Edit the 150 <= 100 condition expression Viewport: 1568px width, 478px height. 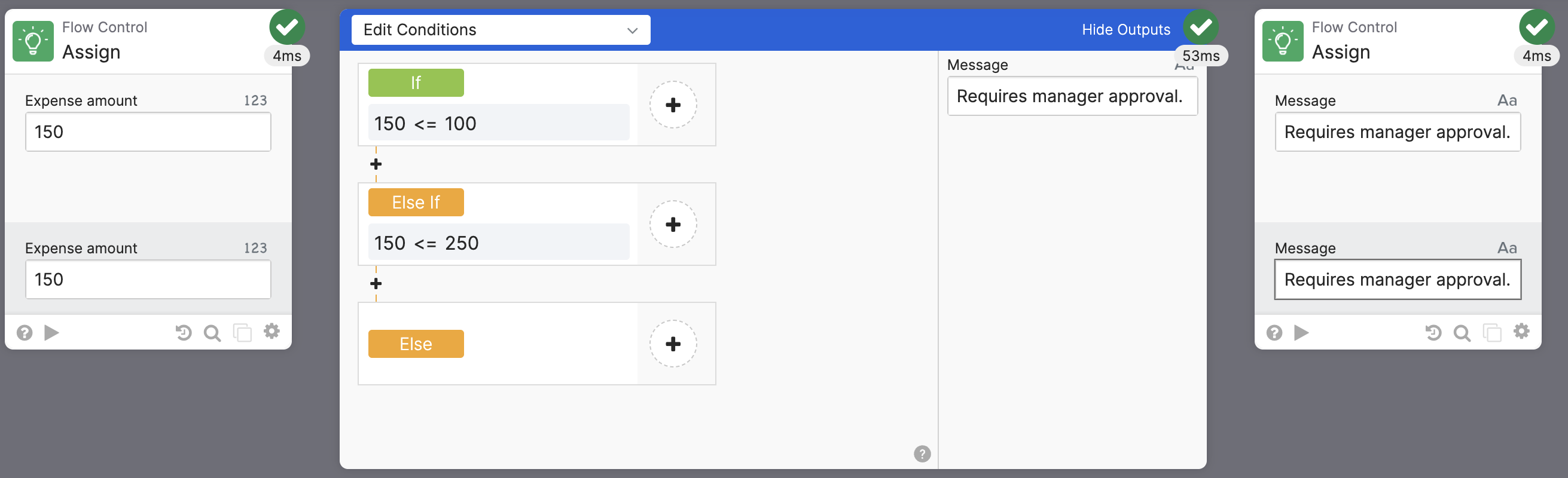[x=498, y=124]
